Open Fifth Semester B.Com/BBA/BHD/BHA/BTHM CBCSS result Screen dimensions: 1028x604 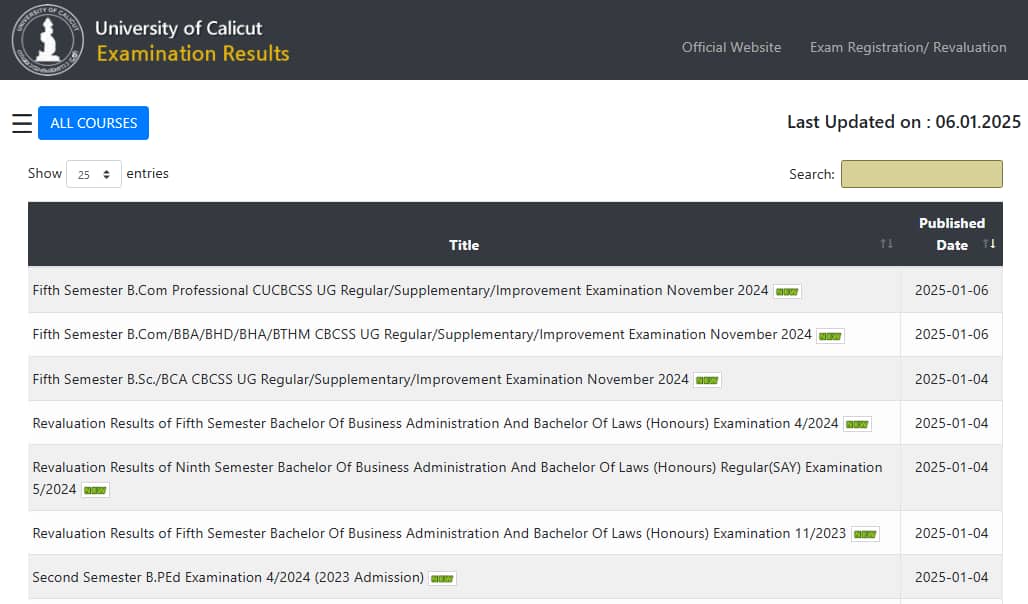click(x=422, y=334)
